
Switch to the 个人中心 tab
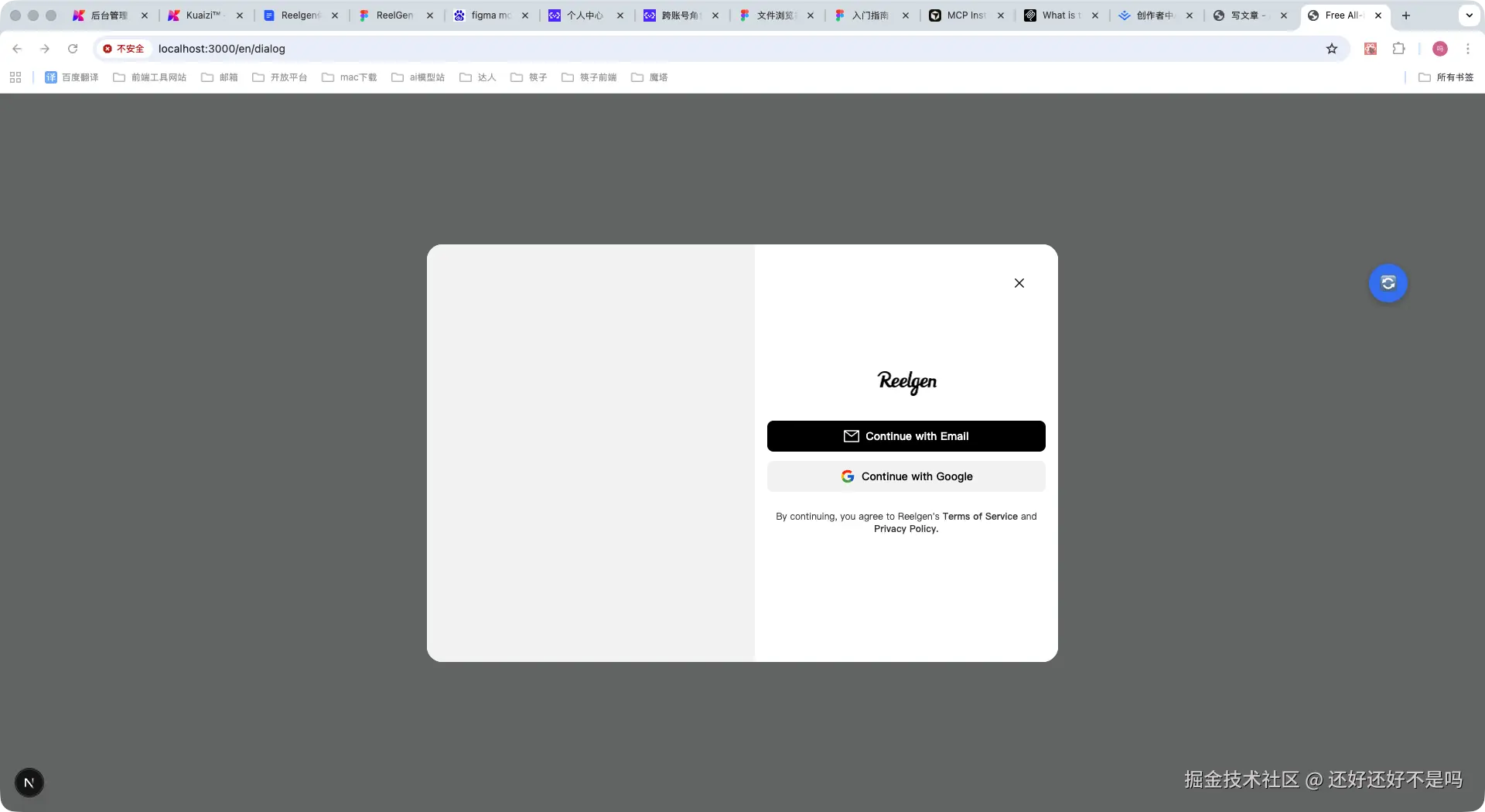point(585,15)
